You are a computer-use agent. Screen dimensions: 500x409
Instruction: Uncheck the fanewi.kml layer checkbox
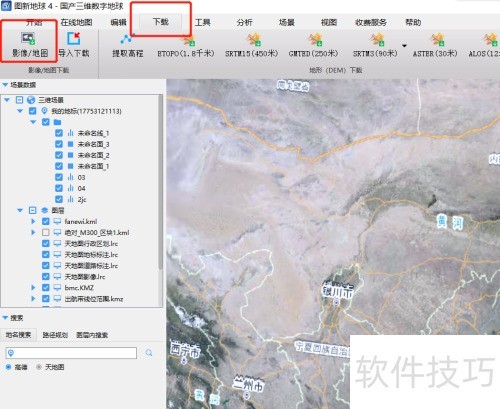coord(46,221)
